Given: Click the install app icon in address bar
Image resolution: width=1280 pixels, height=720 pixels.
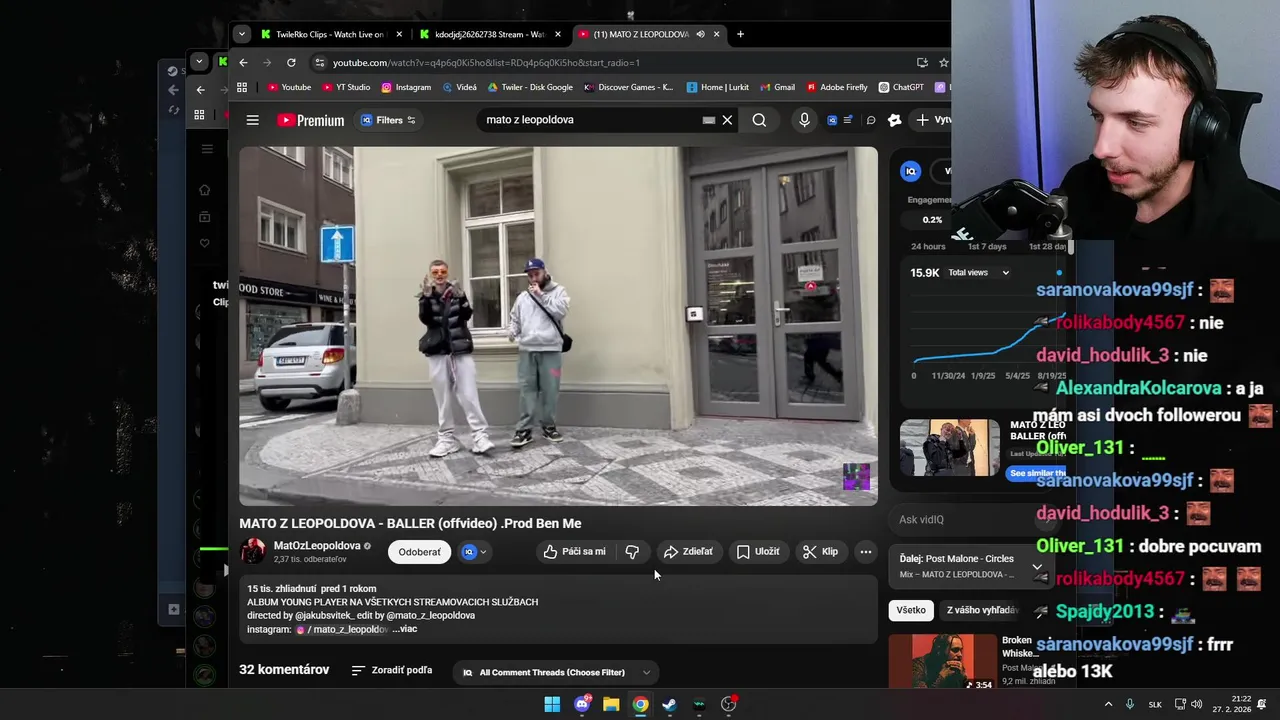Looking at the screenshot, I should pyautogui.click(x=922, y=62).
